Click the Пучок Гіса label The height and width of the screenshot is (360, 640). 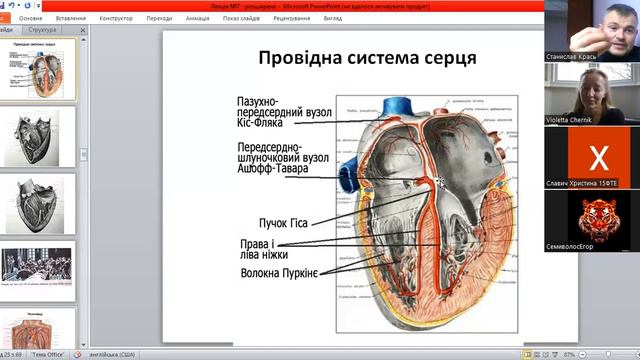point(283,223)
